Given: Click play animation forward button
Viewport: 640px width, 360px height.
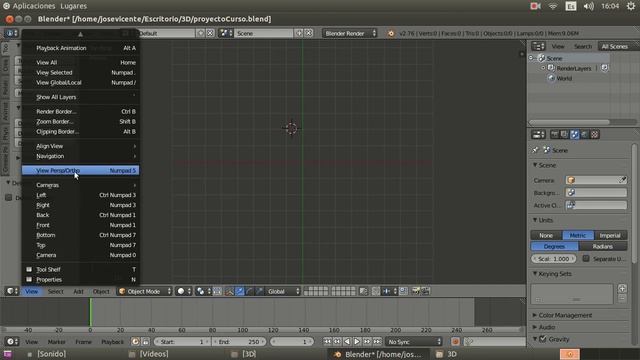Looking at the screenshot, I should [357, 342].
